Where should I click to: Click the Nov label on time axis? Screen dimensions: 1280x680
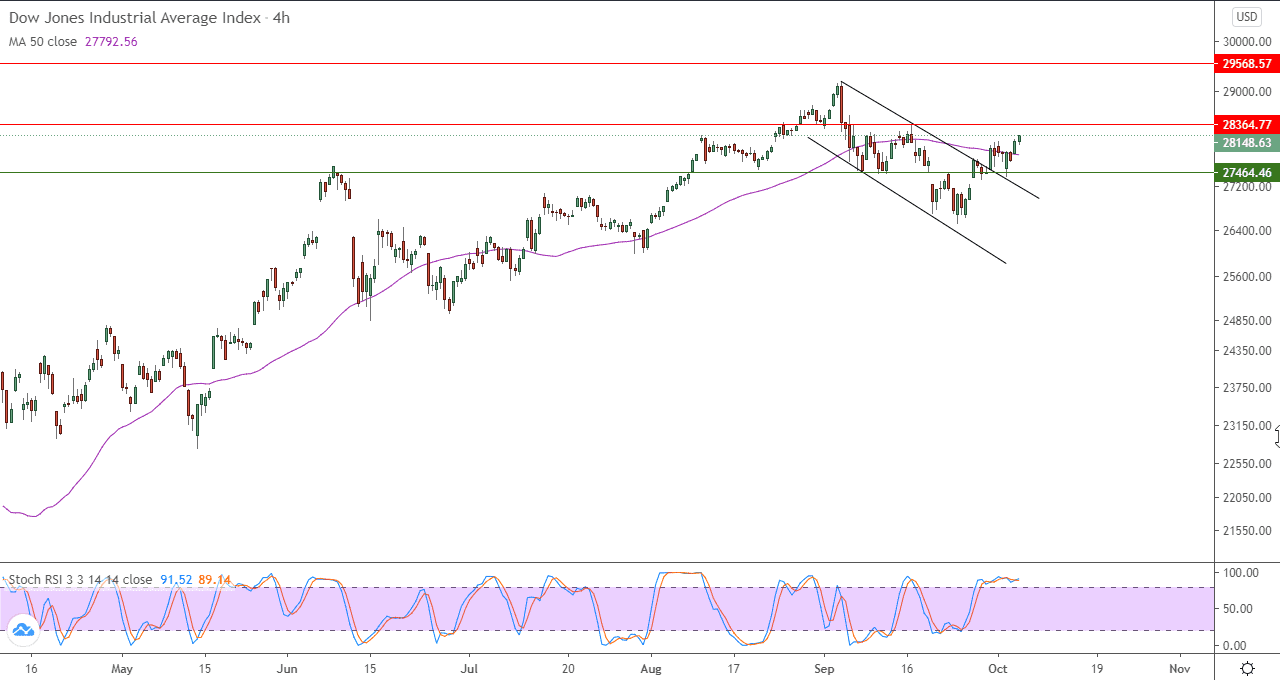click(1179, 668)
